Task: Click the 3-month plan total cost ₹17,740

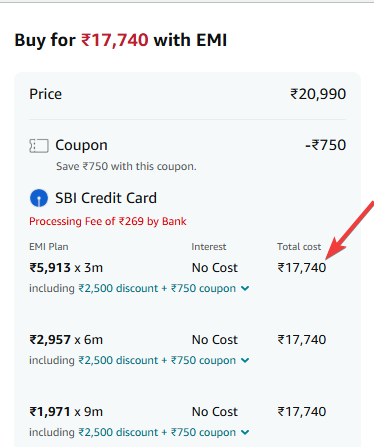Action: coord(302,268)
